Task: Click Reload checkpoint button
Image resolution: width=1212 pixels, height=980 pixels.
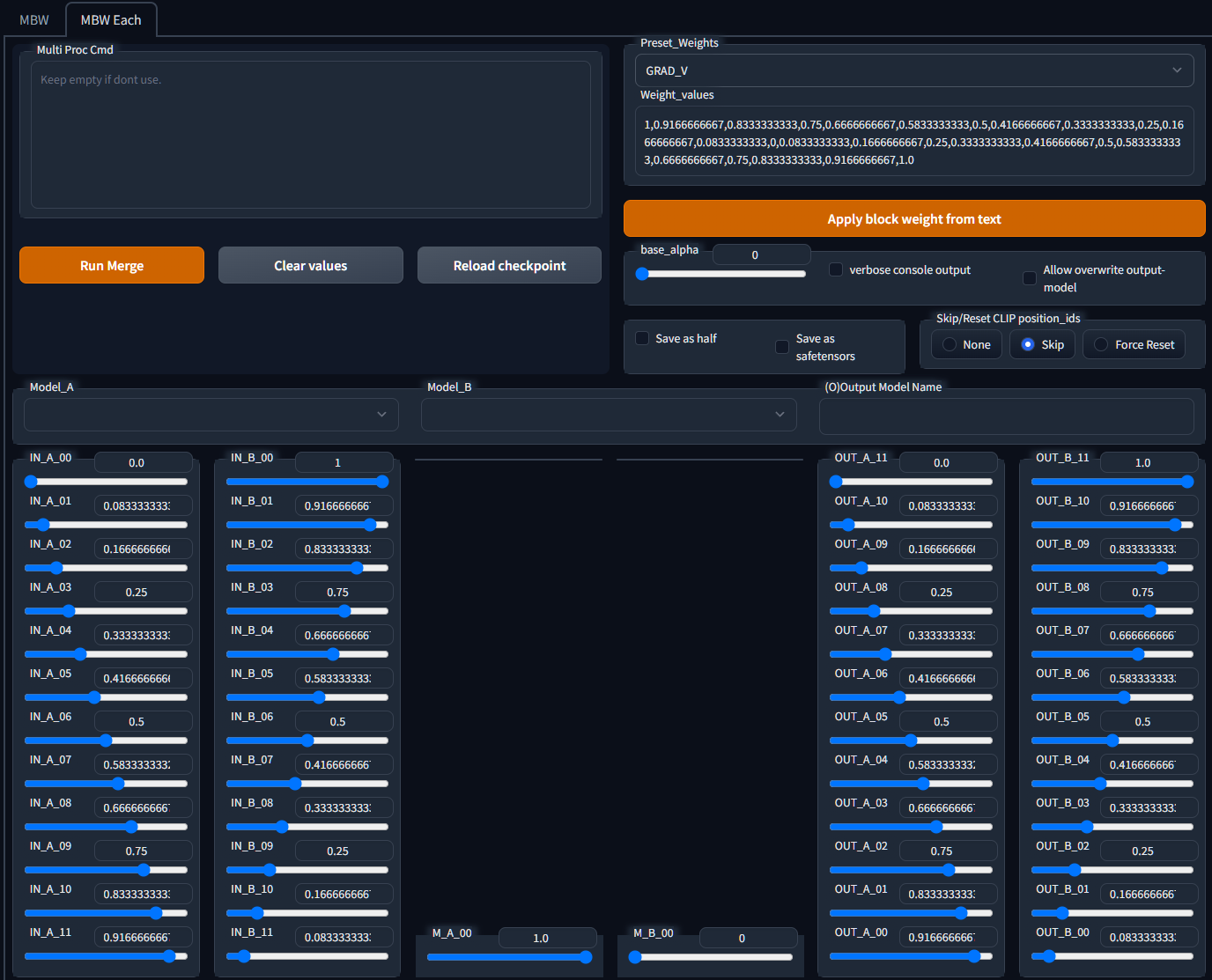Action: coord(509,265)
